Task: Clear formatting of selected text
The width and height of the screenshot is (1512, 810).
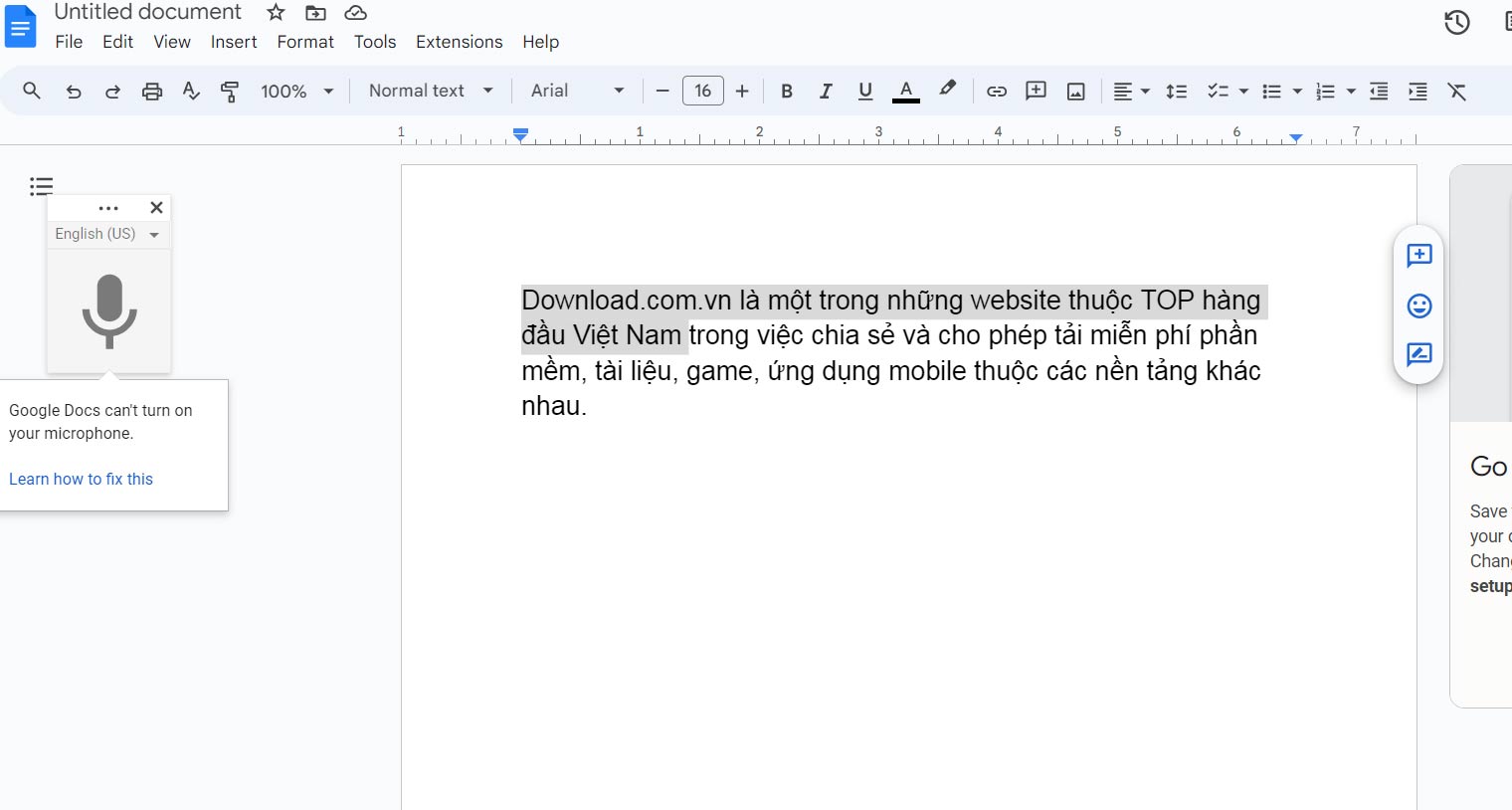Action: coord(1456,91)
